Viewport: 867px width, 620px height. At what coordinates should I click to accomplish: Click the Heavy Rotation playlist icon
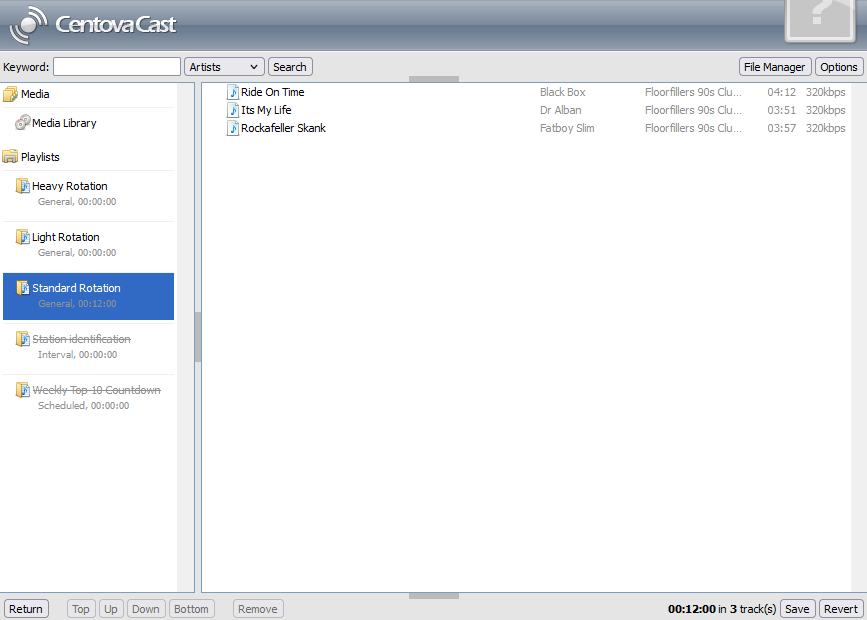[23, 186]
